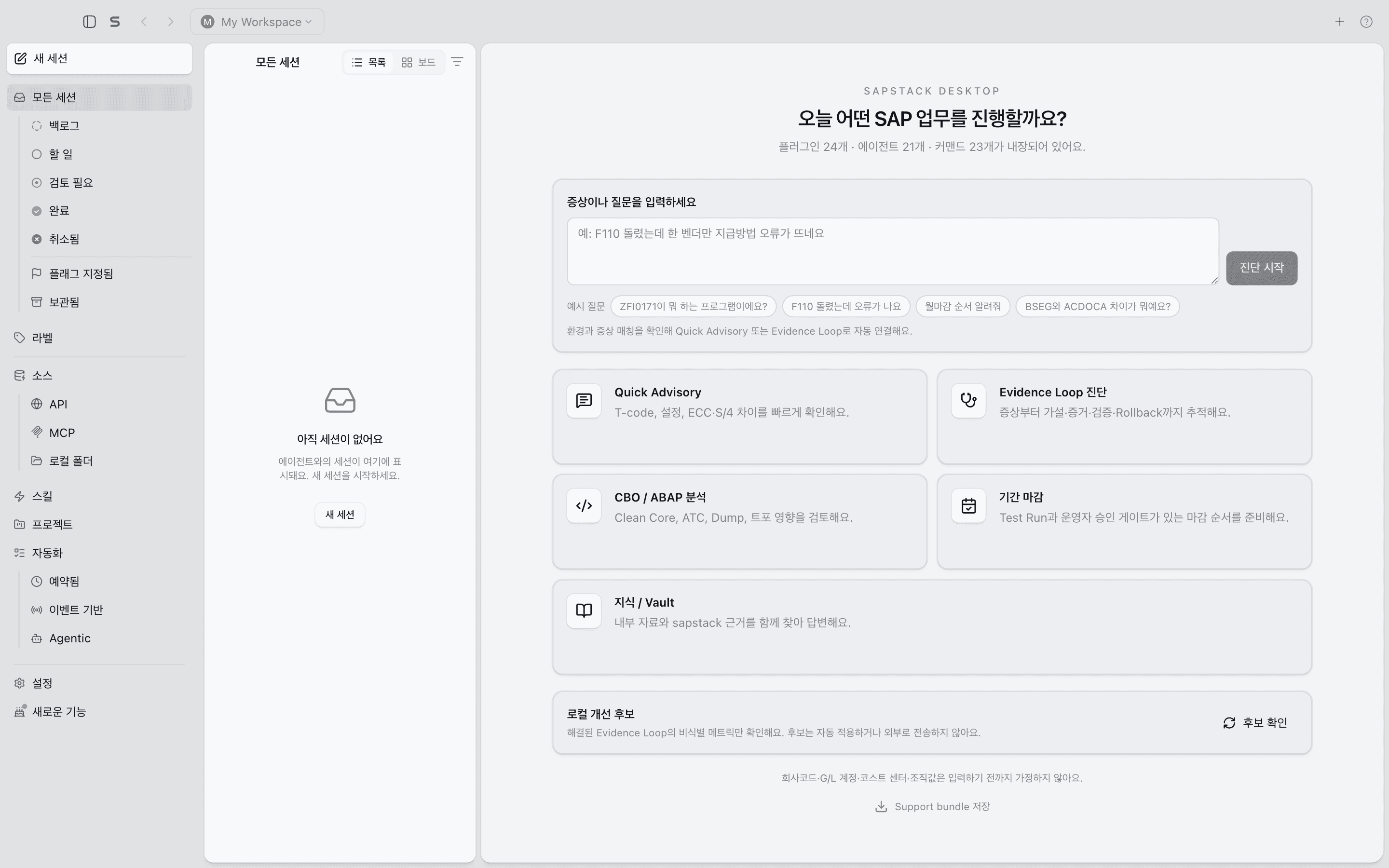
Task: Click the 아직 세션이 없어요 message
Action: pyautogui.click(x=340, y=439)
